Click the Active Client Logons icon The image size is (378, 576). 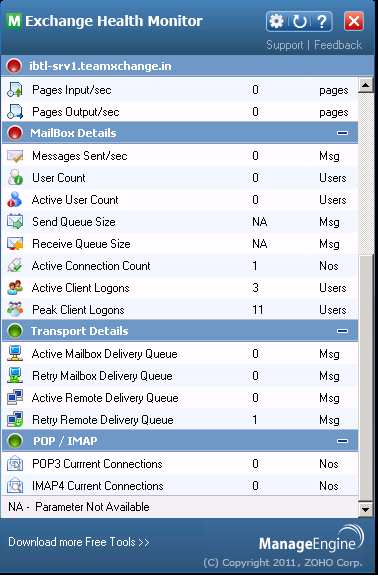(x=15, y=288)
